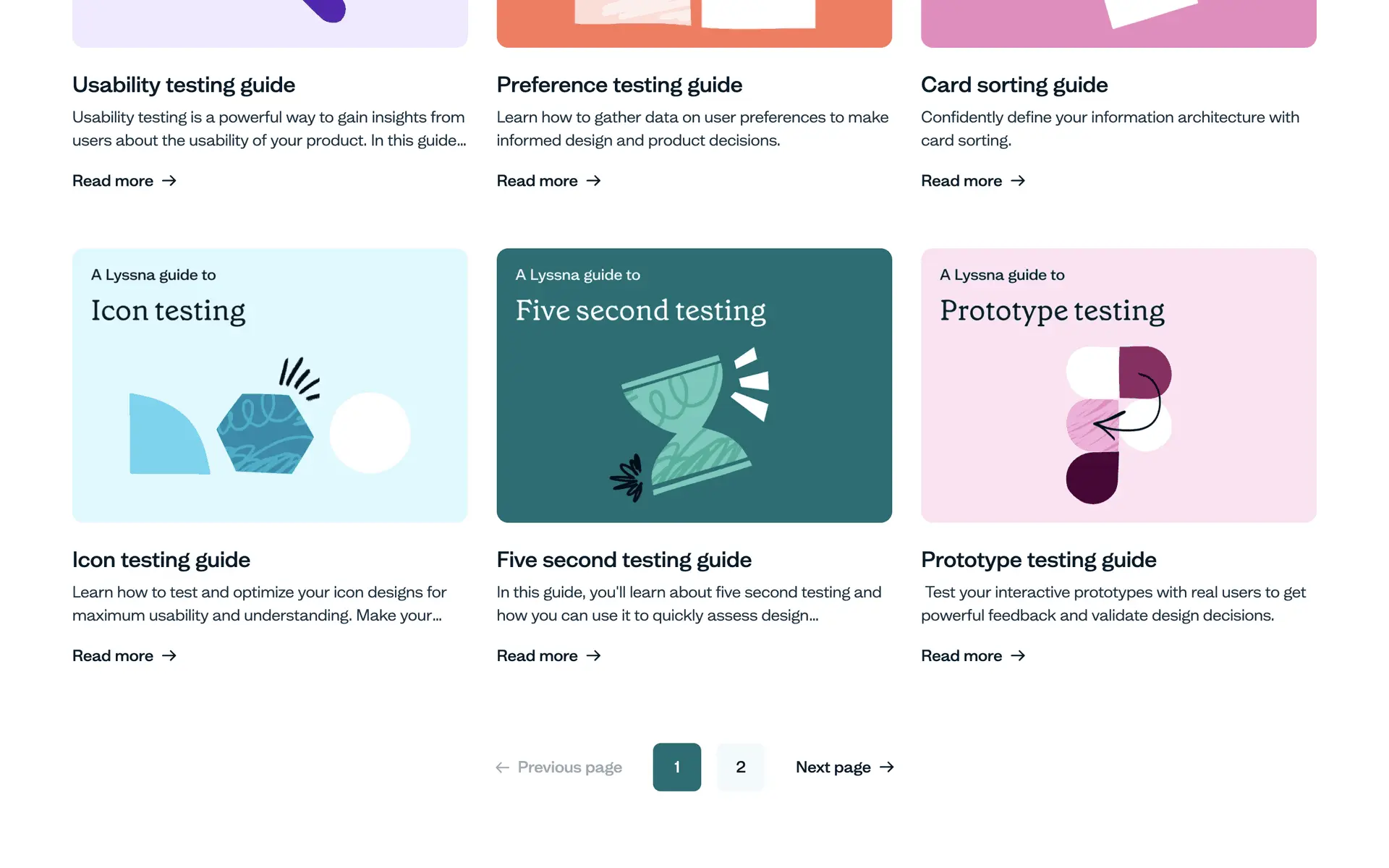This screenshot has height=868, width=1389.
Task: Click arrow icon beside Preference testing Read more
Action: coord(594,181)
